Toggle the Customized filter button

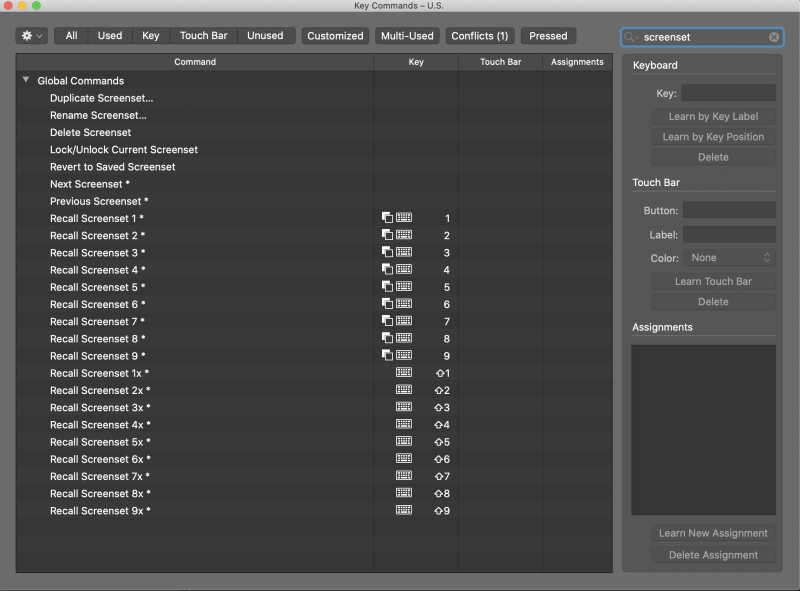(x=335, y=36)
